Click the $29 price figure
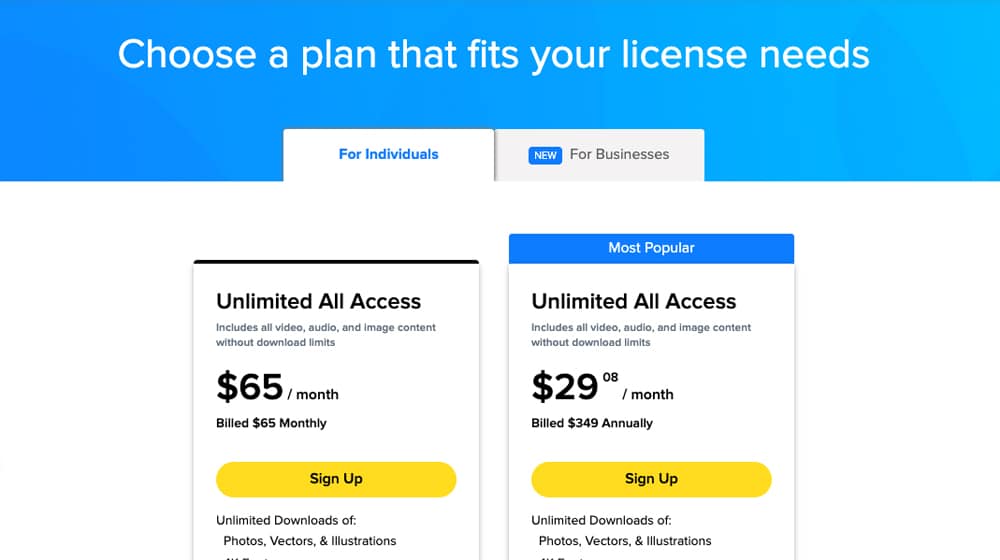1000x560 pixels. pos(565,387)
